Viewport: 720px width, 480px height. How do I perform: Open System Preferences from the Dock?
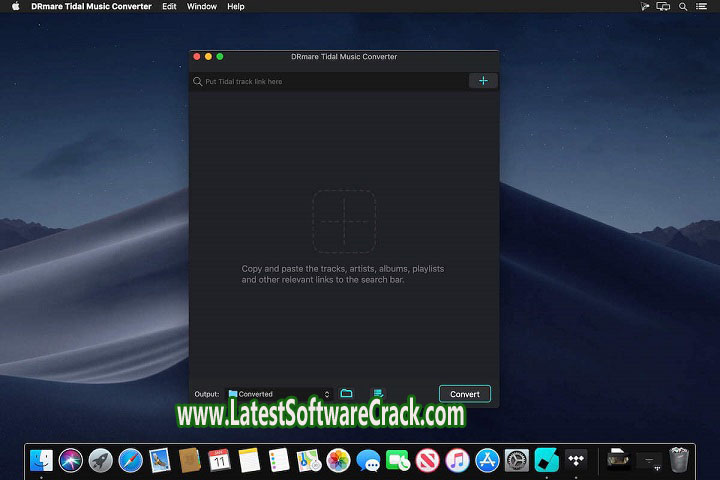[x=516, y=461]
